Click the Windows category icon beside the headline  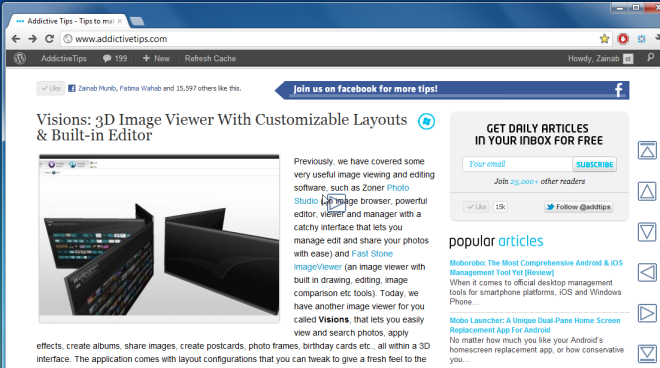[x=426, y=121]
